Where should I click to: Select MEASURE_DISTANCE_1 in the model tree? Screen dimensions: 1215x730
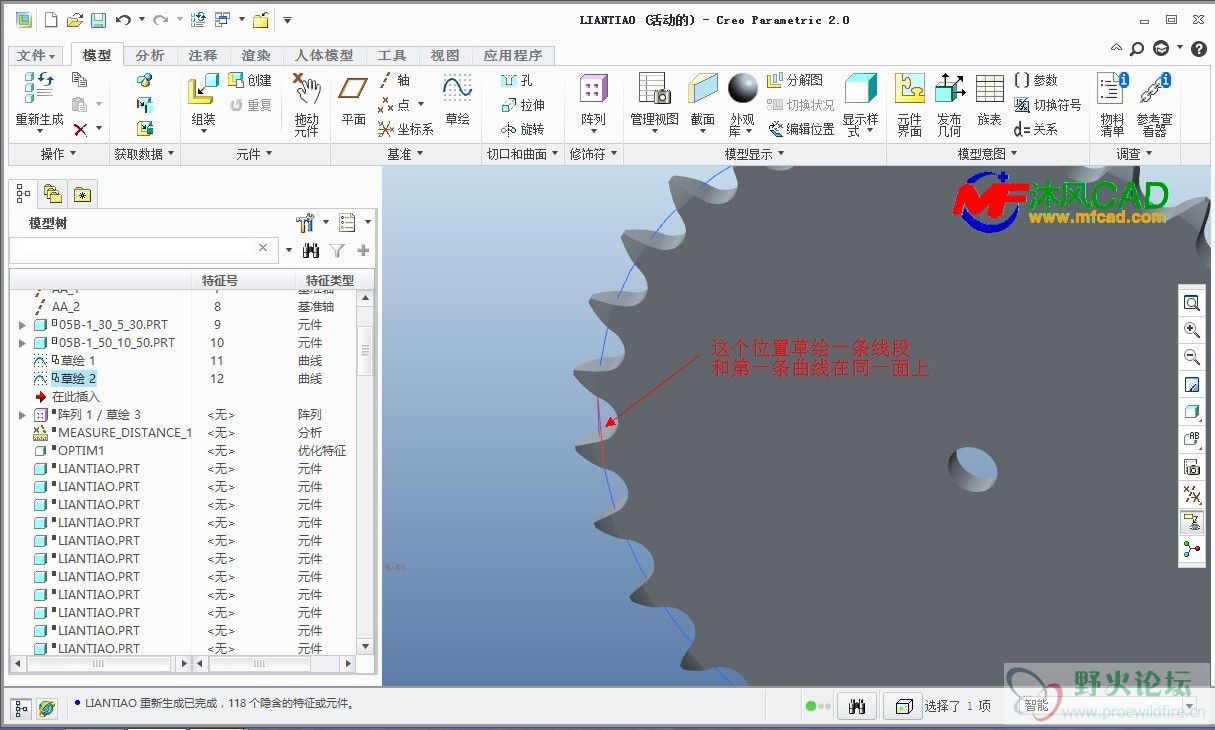[x=125, y=433]
